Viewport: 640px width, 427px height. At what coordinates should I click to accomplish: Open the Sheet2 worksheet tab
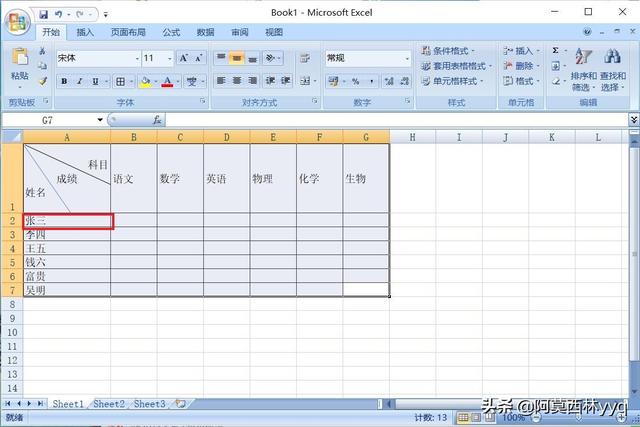pos(109,404)
